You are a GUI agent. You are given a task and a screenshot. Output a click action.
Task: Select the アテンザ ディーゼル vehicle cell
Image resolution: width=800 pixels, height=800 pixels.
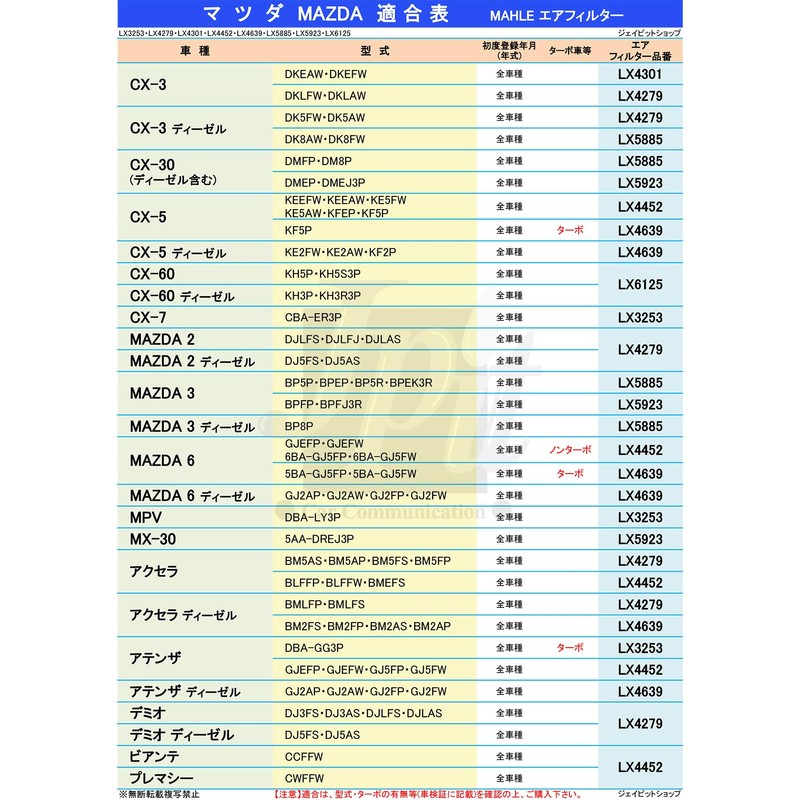coord(195,691)
